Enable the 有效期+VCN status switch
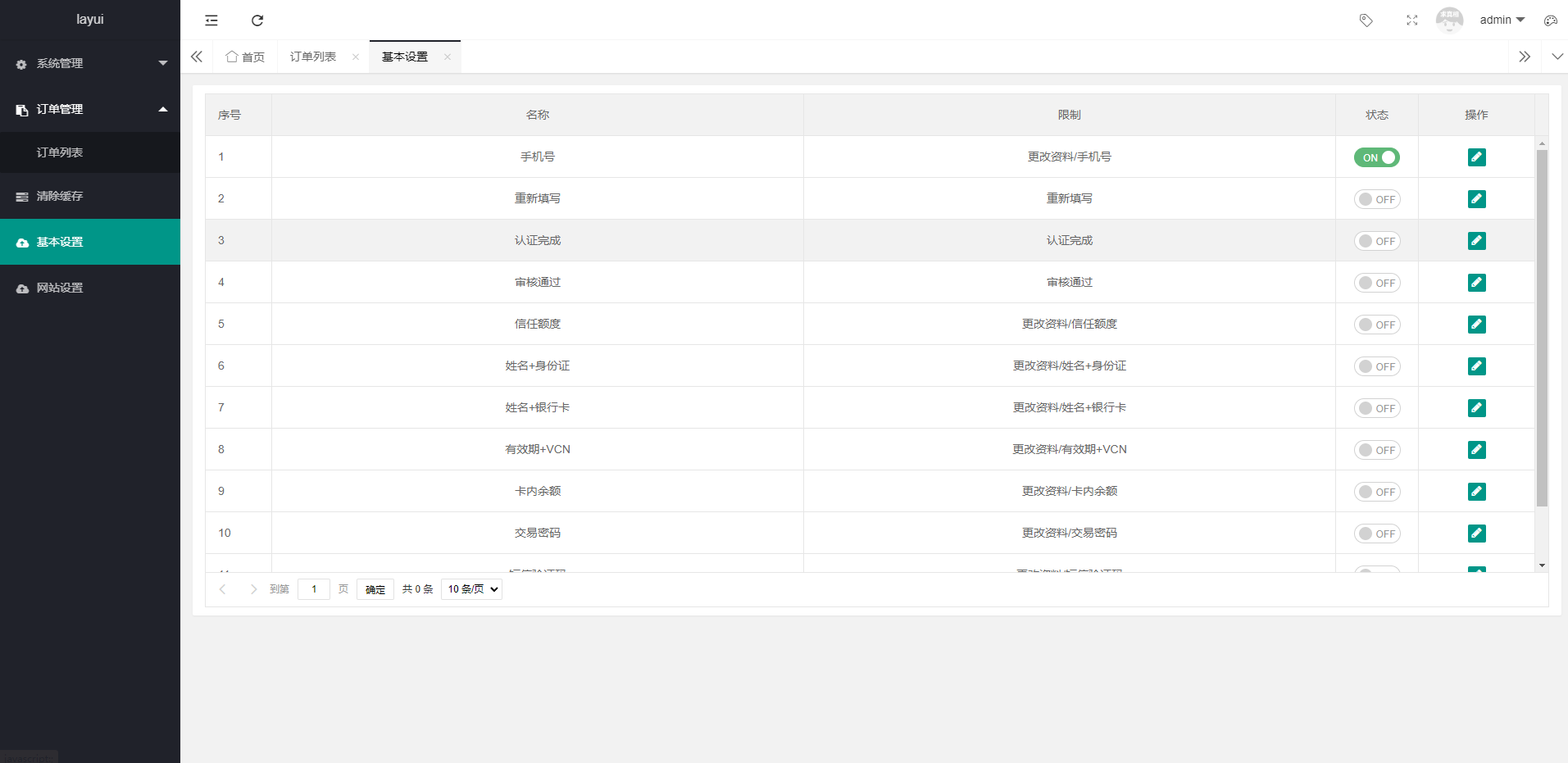 [1376, 450]
